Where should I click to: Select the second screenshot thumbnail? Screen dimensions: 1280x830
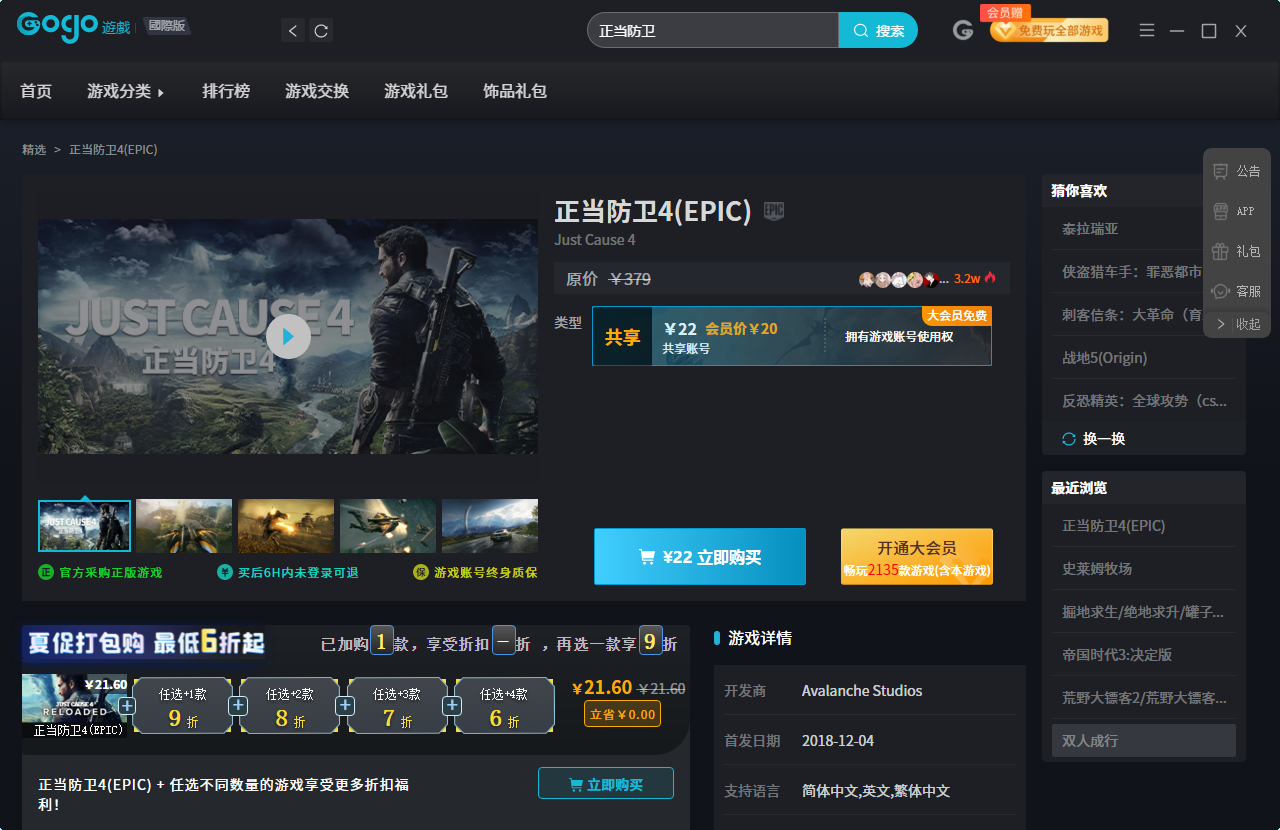(x=184, y=526)
